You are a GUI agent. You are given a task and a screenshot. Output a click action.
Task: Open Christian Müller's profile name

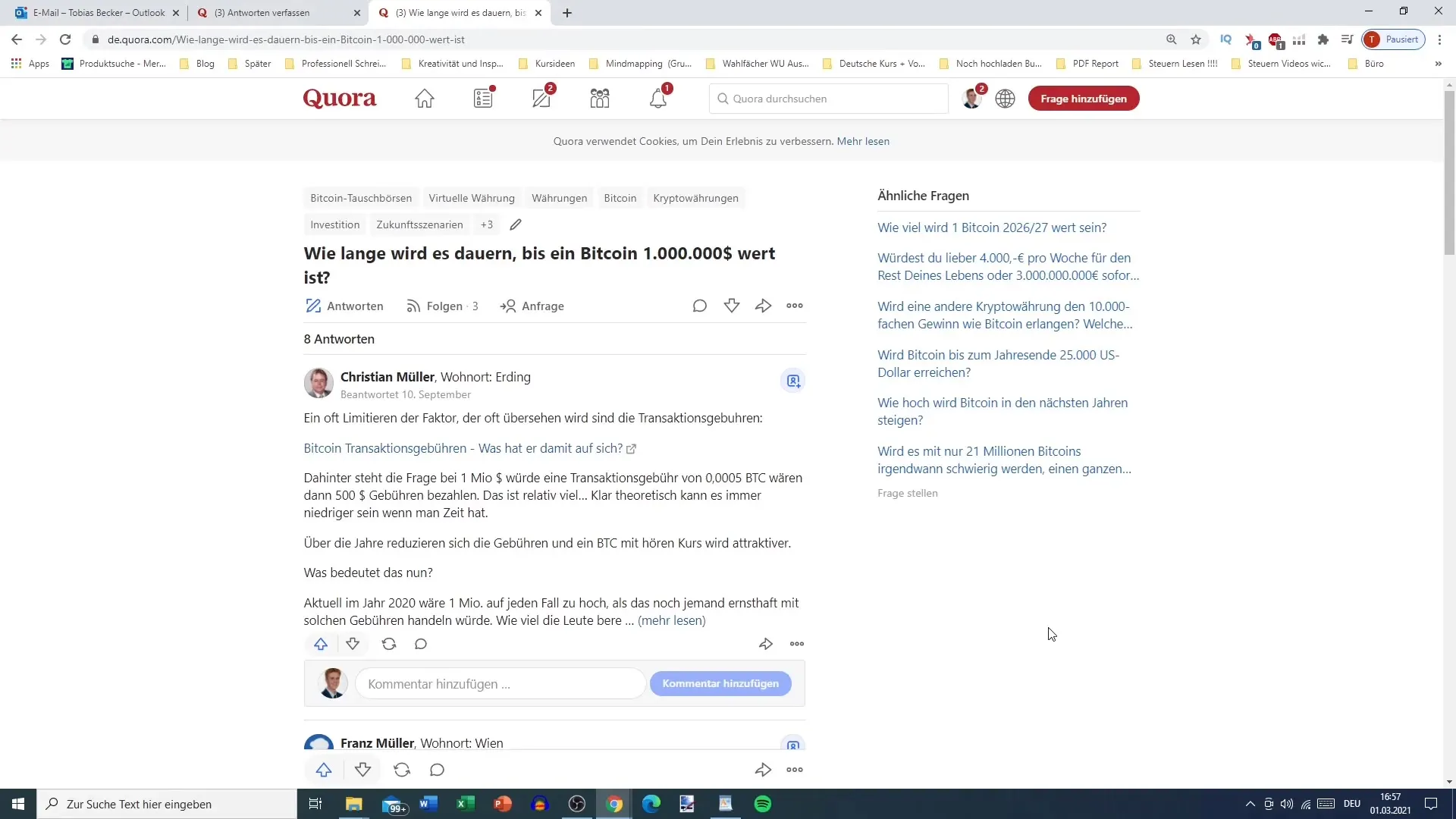click(x=388, y=377)
